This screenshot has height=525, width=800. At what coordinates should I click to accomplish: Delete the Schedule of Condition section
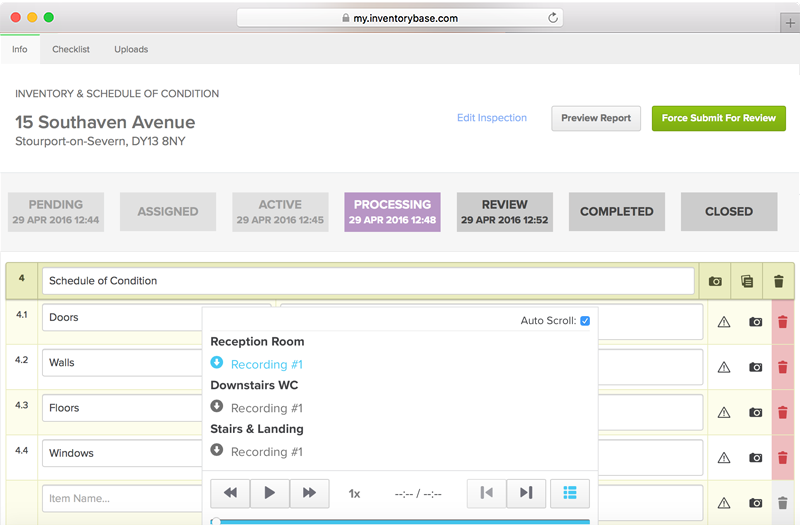coord(779,281)
